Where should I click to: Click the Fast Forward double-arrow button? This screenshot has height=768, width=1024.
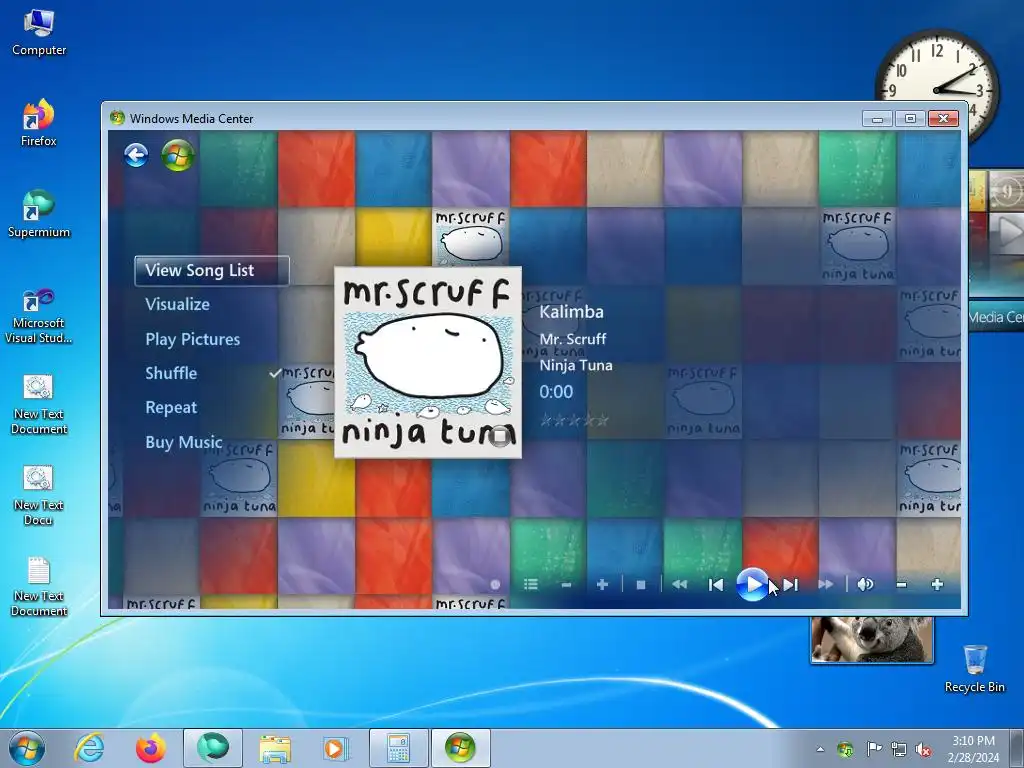pos(826,584)
